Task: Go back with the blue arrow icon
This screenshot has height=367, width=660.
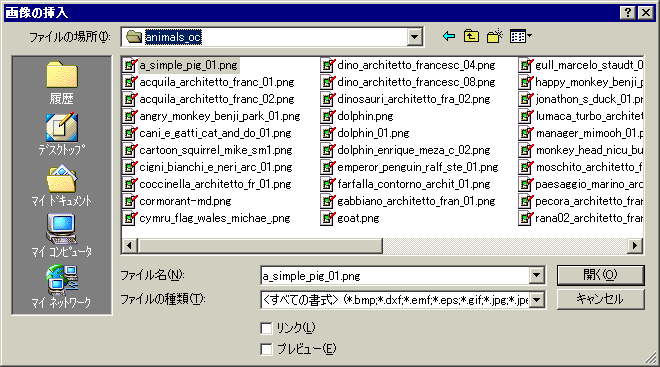Action: (449, 37)
